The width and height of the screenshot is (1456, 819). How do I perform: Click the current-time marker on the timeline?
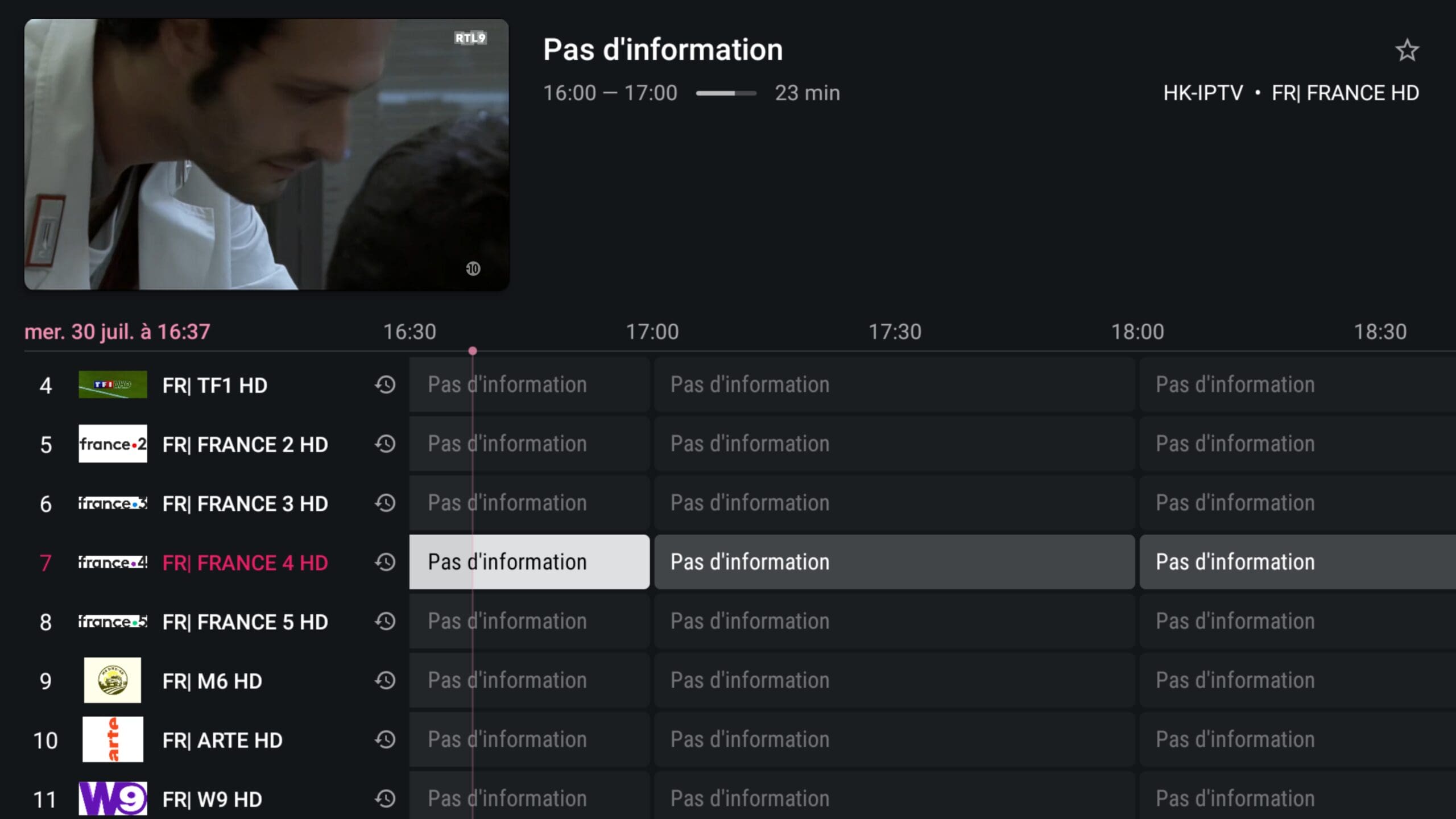click(x=473, y=351)
